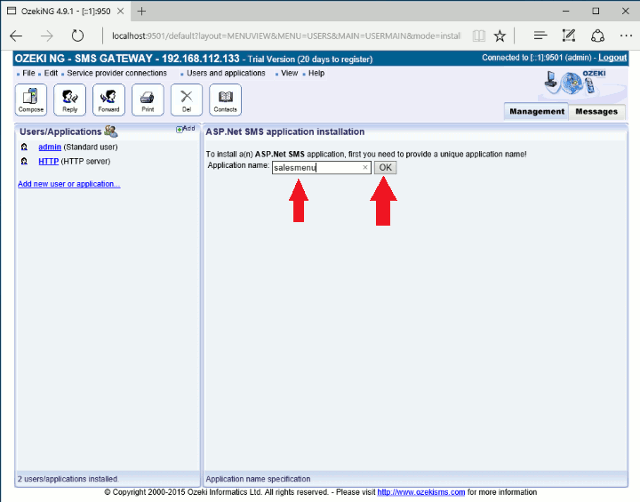Click the Forward toolbar icon
The image size is (640, 502).
pyautogui.click(x=108, y=99)
